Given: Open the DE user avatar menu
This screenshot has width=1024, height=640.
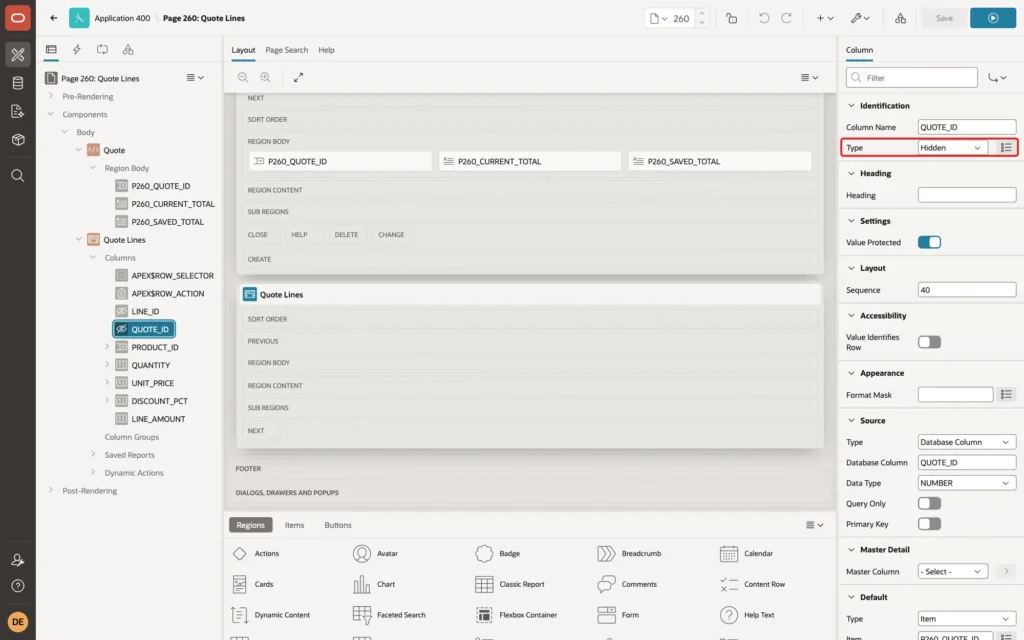Looking at the screenshot, I should pyautogui.click(x=18, y=621).
